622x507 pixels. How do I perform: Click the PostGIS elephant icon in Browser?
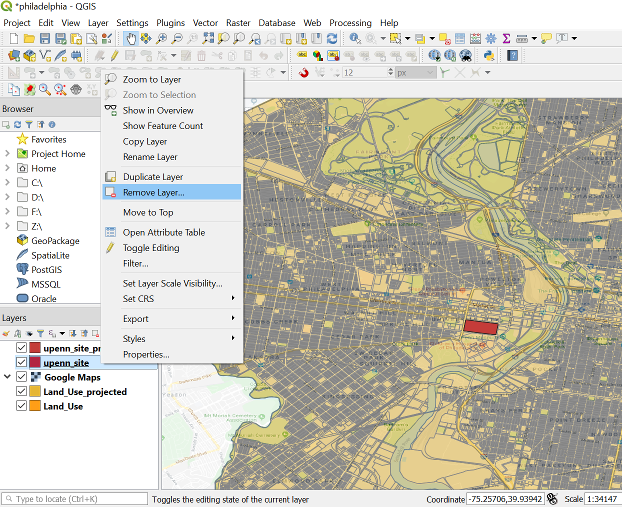tap(22, 269)
